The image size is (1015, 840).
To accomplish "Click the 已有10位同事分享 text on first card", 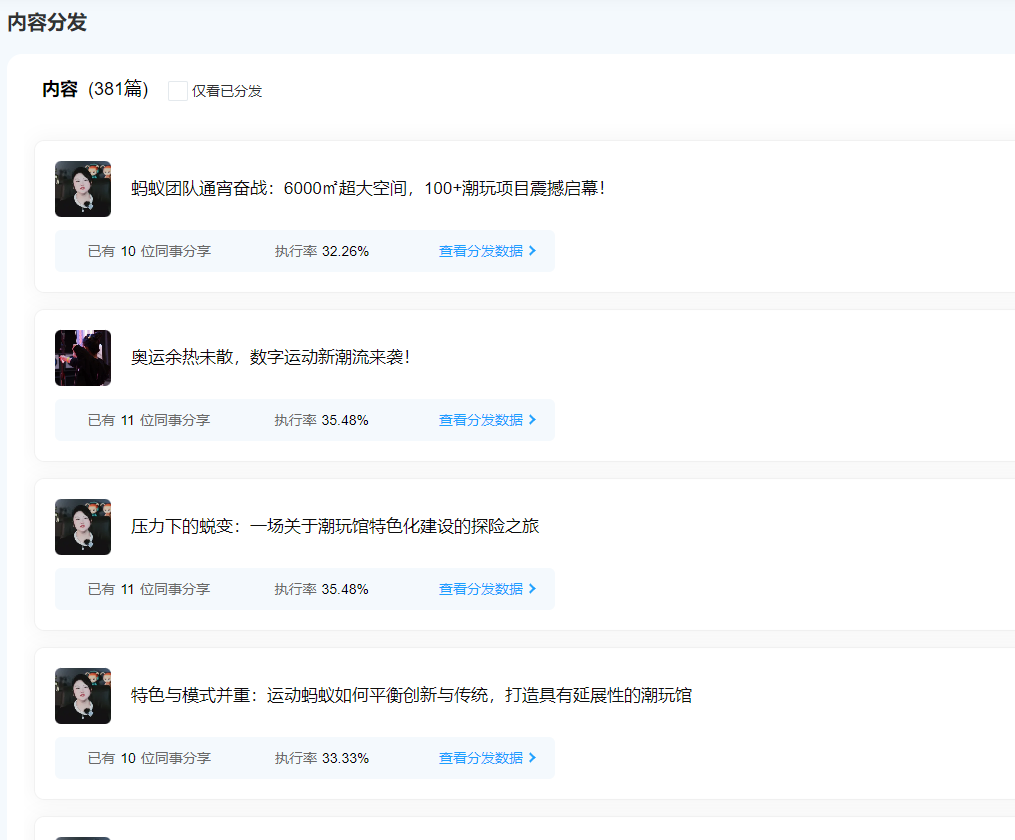I will click(x=151, y=253).
